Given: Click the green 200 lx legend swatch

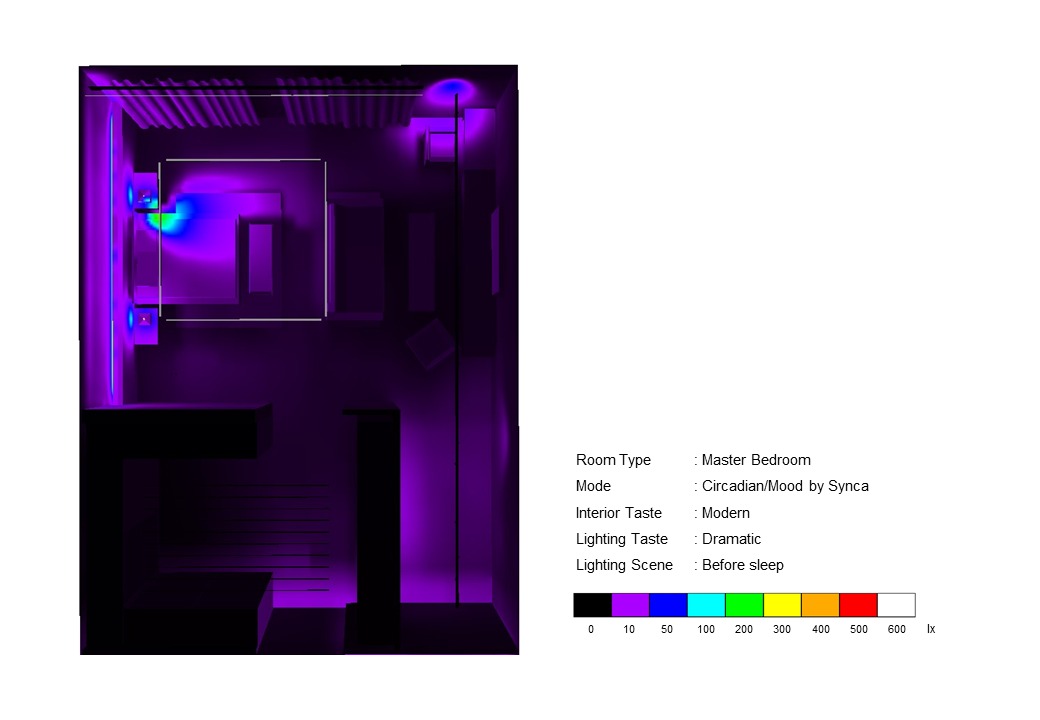Looking at the screenshot, I should click(744, 605).
